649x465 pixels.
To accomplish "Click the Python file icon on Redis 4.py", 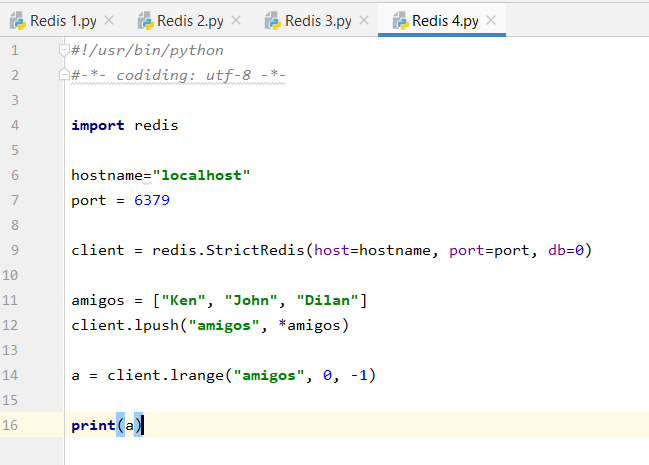I will pos(400,21).
